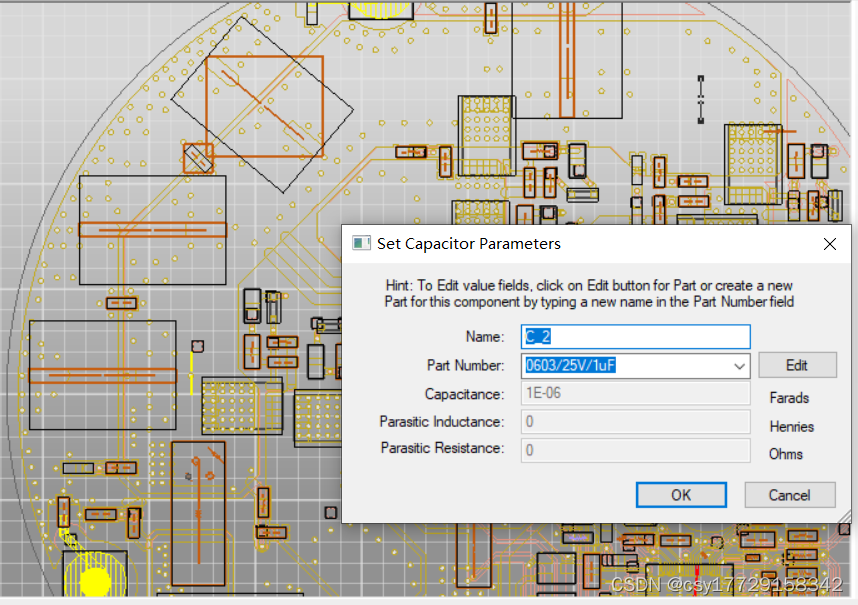The image size is (858, 605).
Task: Click the Capacitance value field
Action: coord(635,393)
